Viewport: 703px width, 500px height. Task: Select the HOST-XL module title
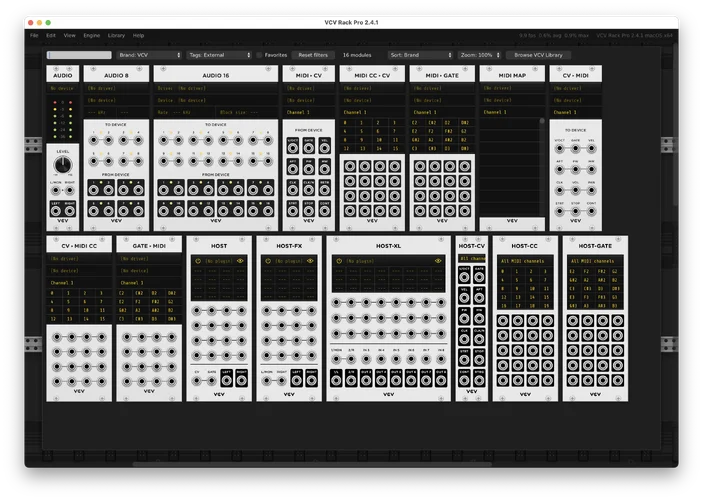(x=388, y=246)
